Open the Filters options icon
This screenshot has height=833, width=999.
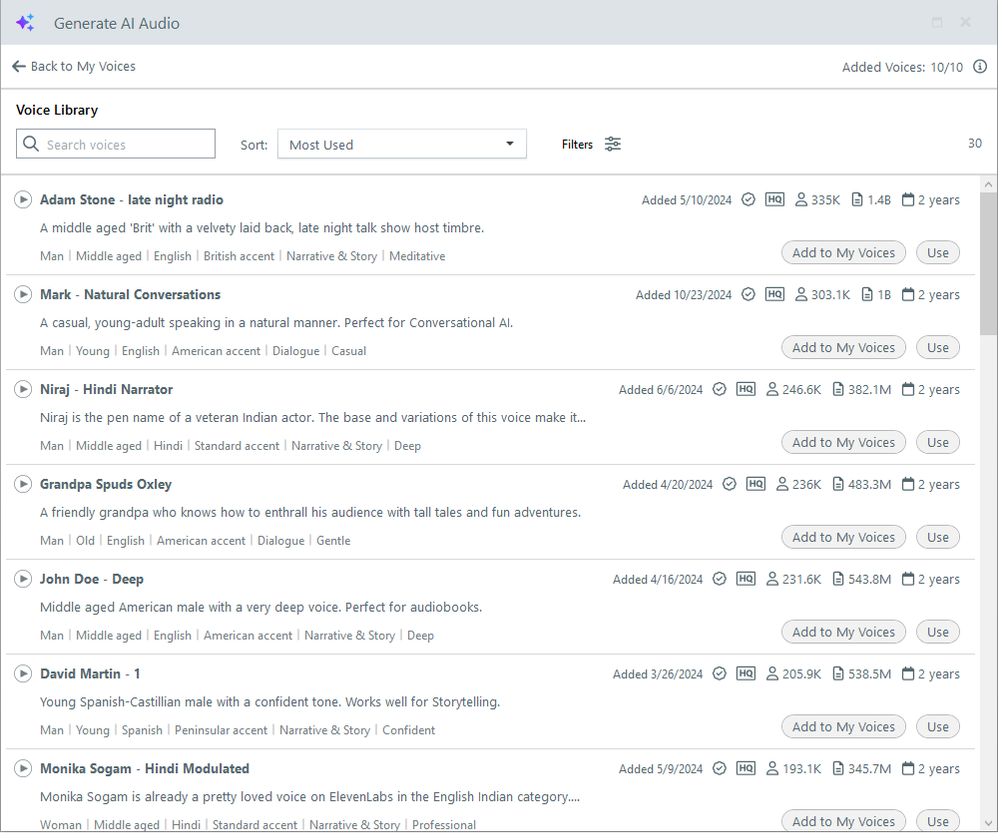point(613,145)
